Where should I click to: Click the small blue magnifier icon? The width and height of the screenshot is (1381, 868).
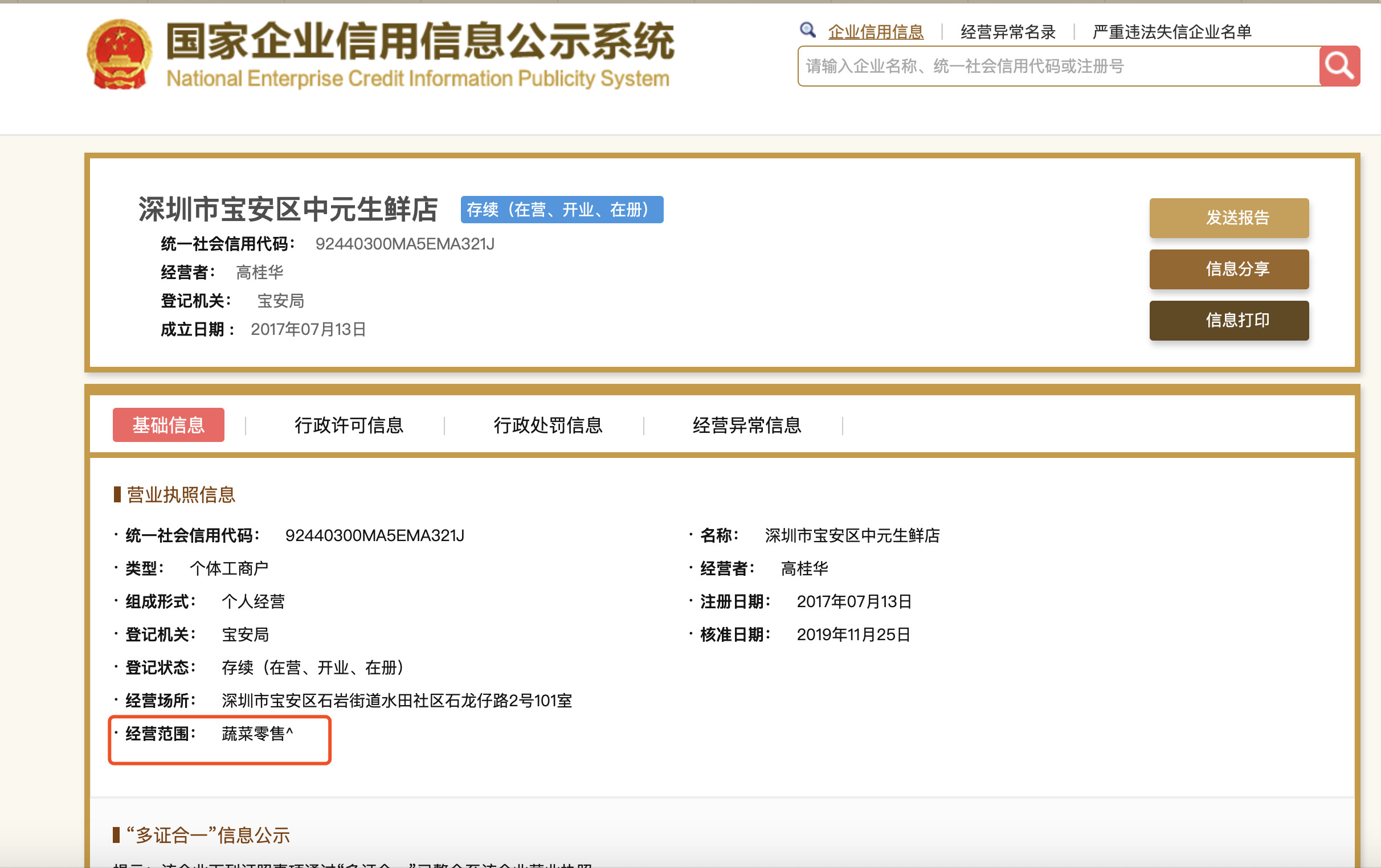click(x=807, y=30)
